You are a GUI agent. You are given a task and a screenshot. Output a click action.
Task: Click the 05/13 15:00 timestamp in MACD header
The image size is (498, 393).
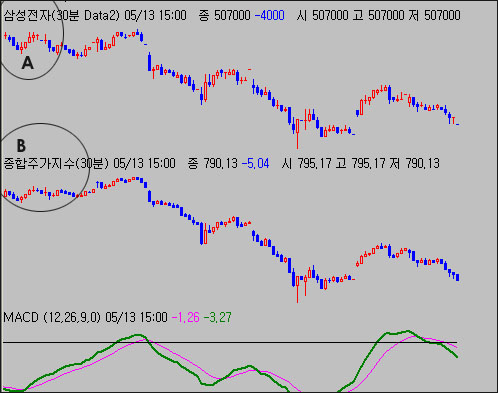[x=136, y=317]
